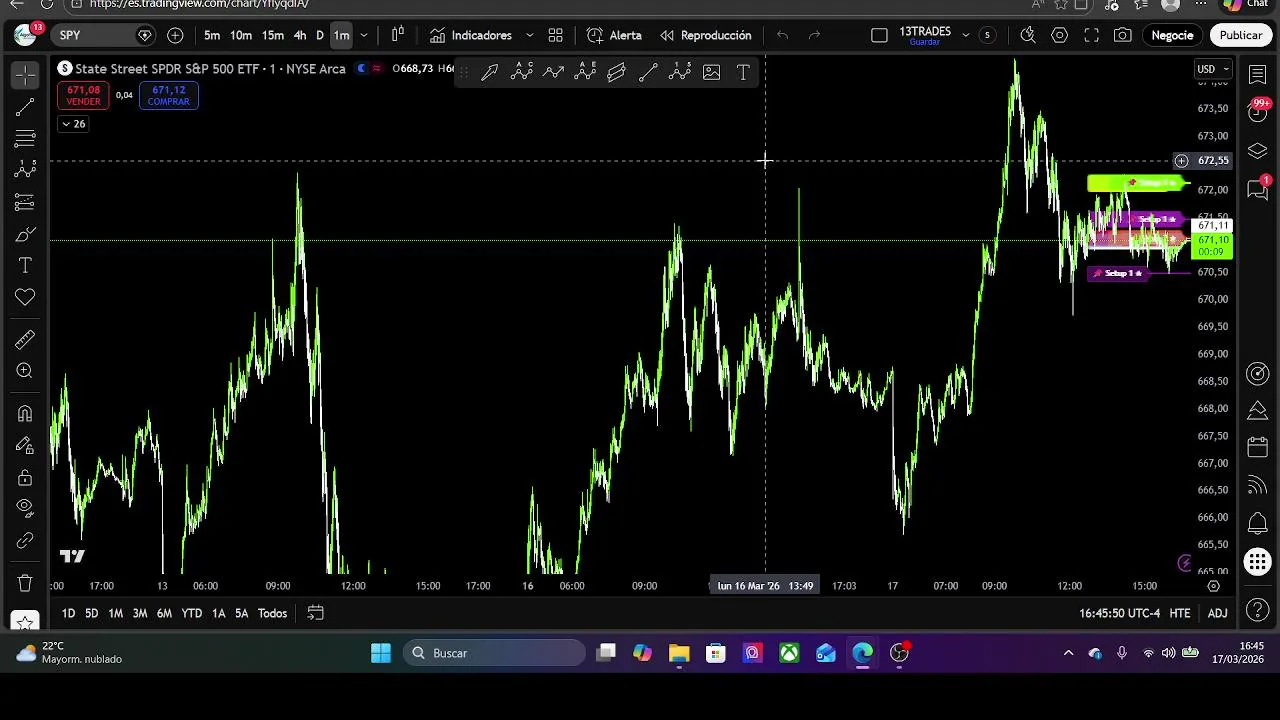The height and width of the screenshot is (720, 1280).
Task: Switch to the 5m timeframe
Action: click(212, 35)
